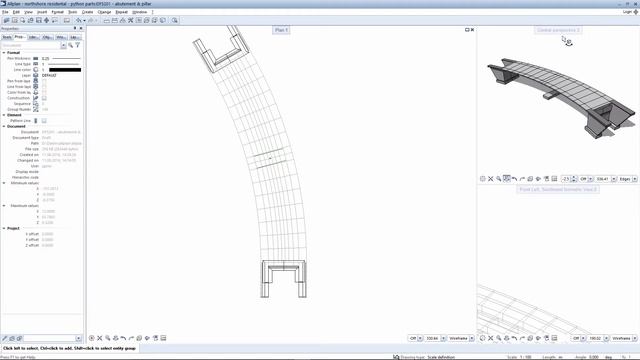Close the Properties panel
The width and height of the screenshot is (640, 360).
(81, 28)
